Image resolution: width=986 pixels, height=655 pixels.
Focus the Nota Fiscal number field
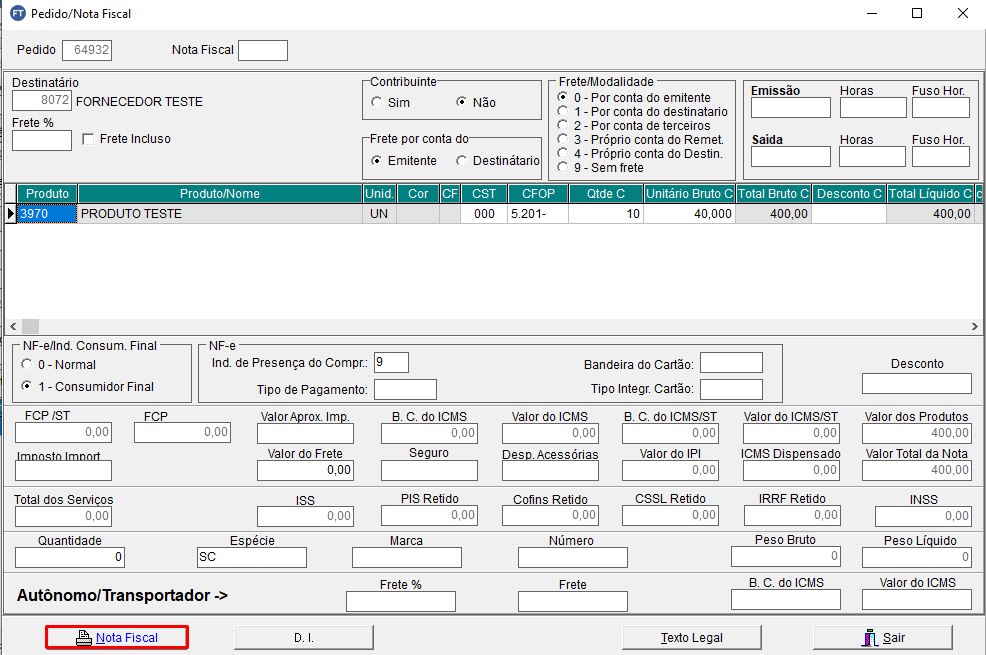coord(262,50)
